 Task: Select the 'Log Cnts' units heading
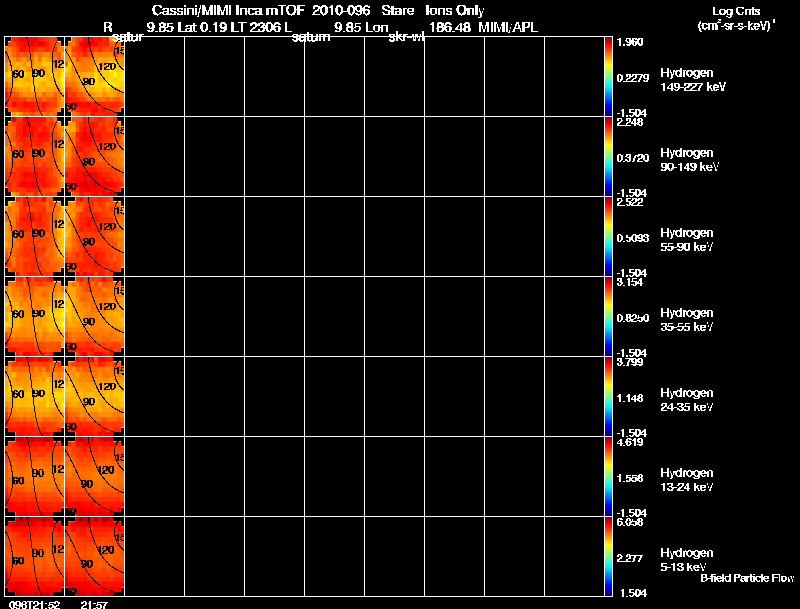736,11
